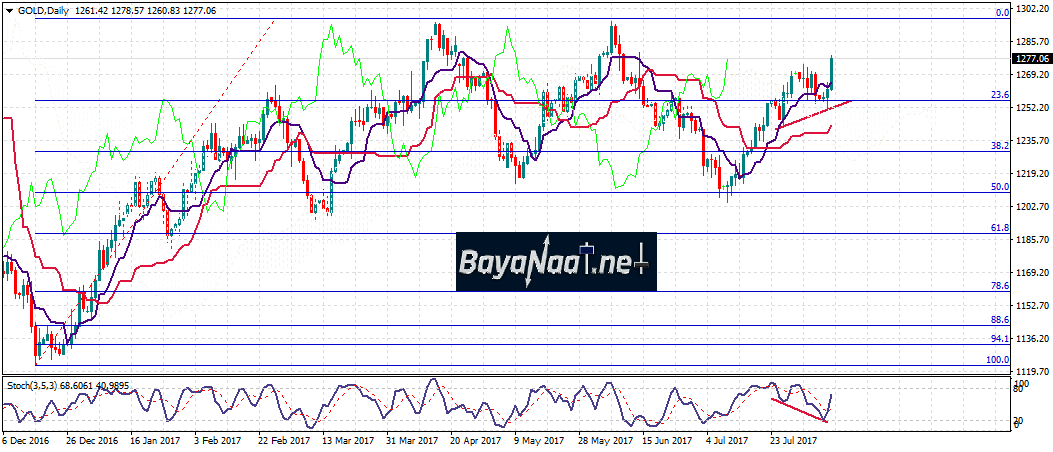Click the 38.2 Fibonacci level label

(997, 146)
